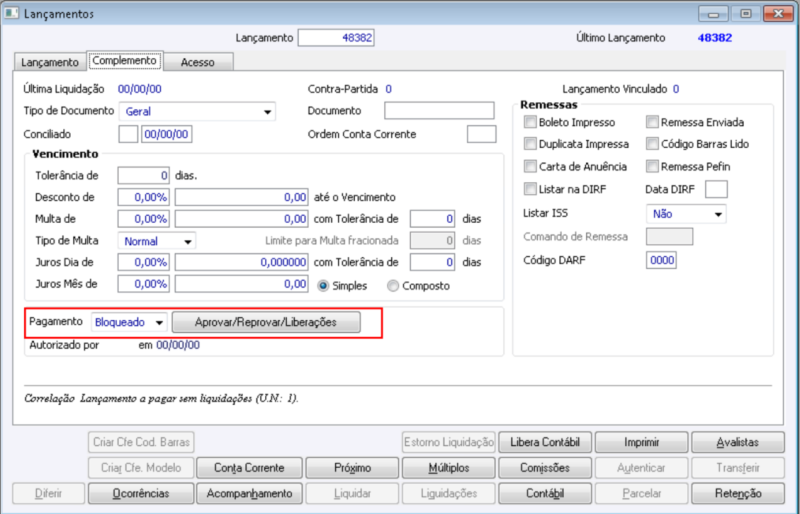Viewport: 800px width, 514px height.
Task: Open the Tipo de Multa dropdown
Action: [x=157, y=241]
